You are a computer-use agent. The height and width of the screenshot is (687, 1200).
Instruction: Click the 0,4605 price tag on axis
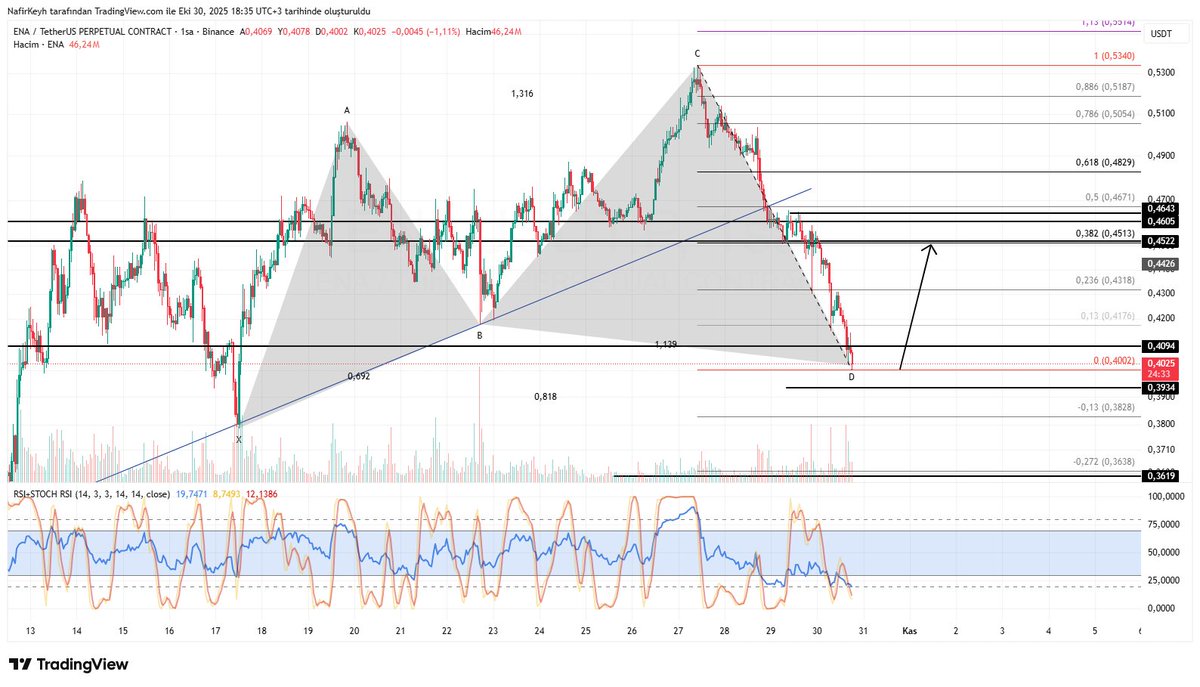point(1162,220)
